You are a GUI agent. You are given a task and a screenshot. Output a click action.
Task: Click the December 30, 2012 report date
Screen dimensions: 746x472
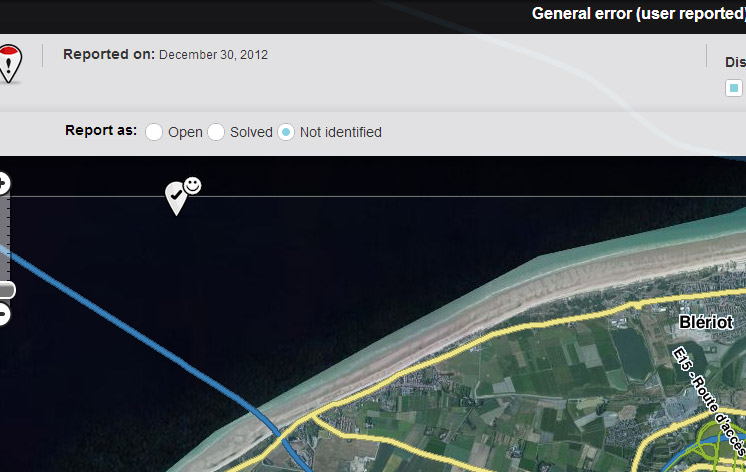tap(213, 55)
